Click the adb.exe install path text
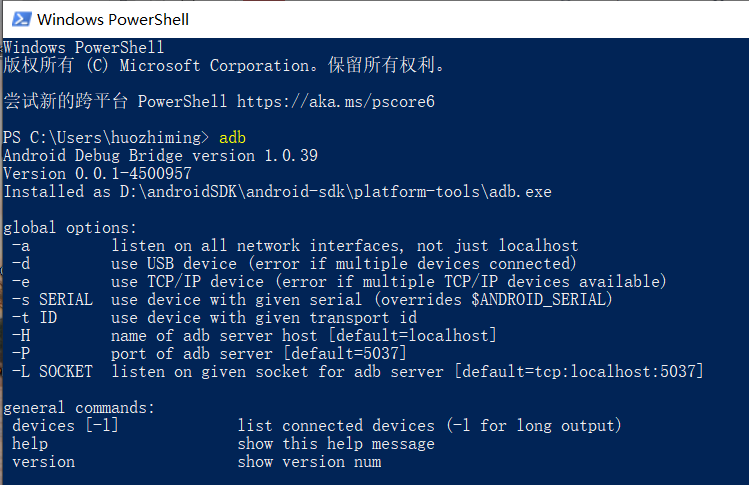 point(331,191)
